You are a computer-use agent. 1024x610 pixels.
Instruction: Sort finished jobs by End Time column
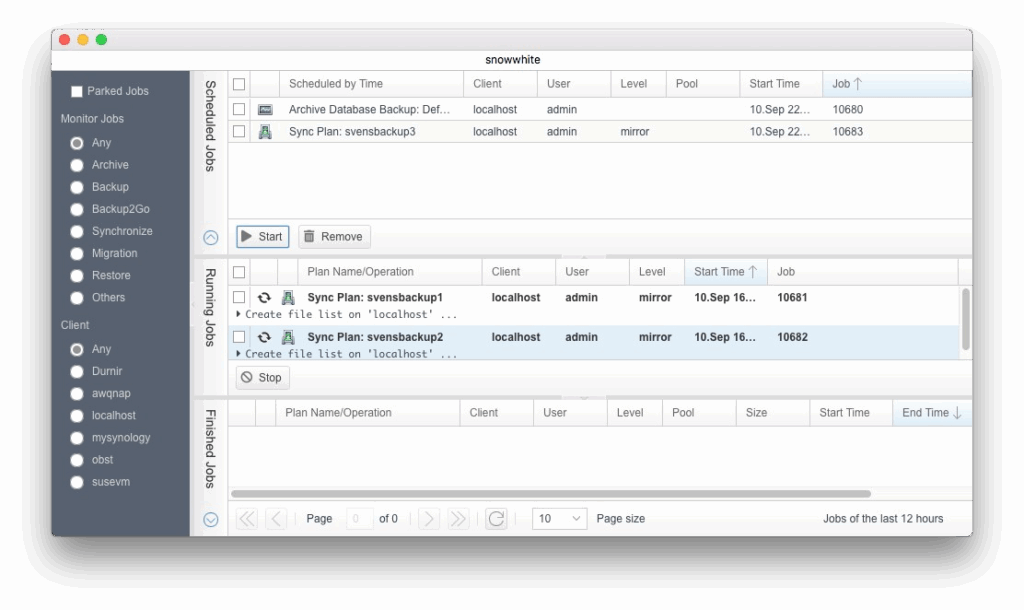pyautogui.click(x=931, y=412)
